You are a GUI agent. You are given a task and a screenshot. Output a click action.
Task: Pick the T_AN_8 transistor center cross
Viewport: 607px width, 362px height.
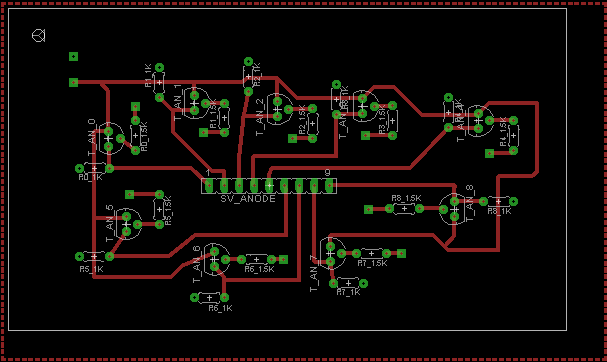[454, 209]
